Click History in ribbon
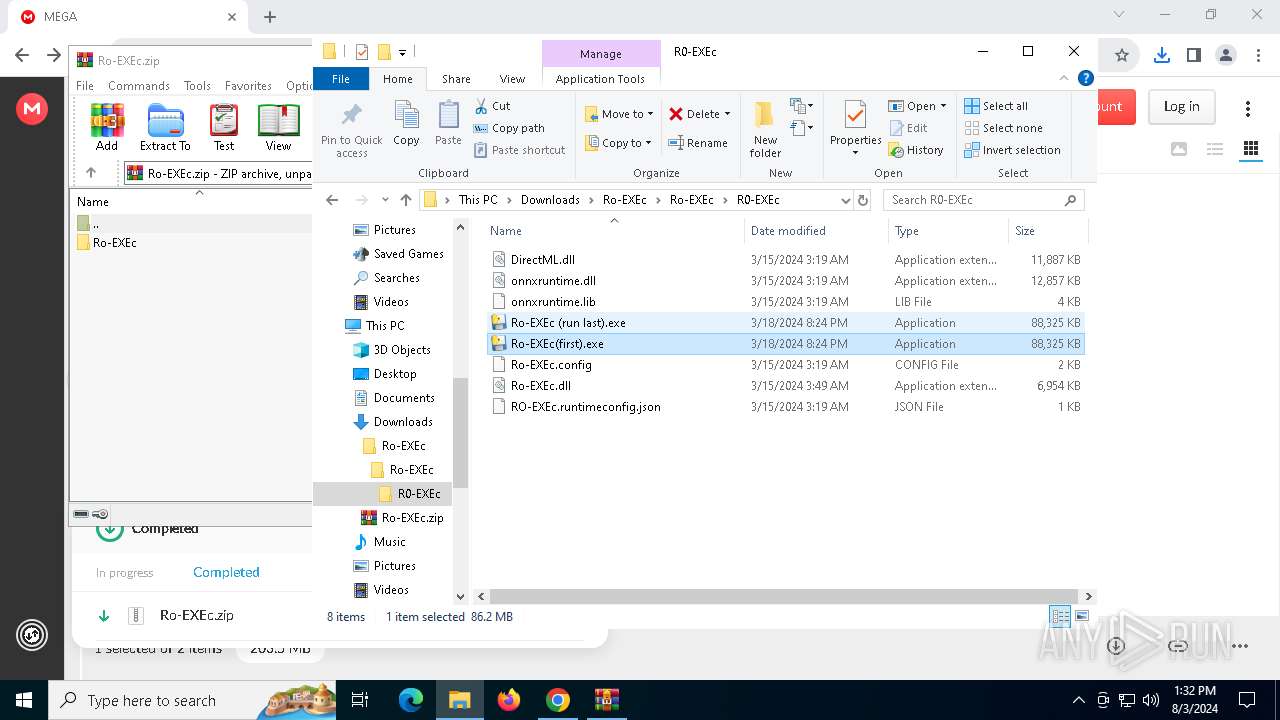Screen dimensions: 1280x720 916,150
